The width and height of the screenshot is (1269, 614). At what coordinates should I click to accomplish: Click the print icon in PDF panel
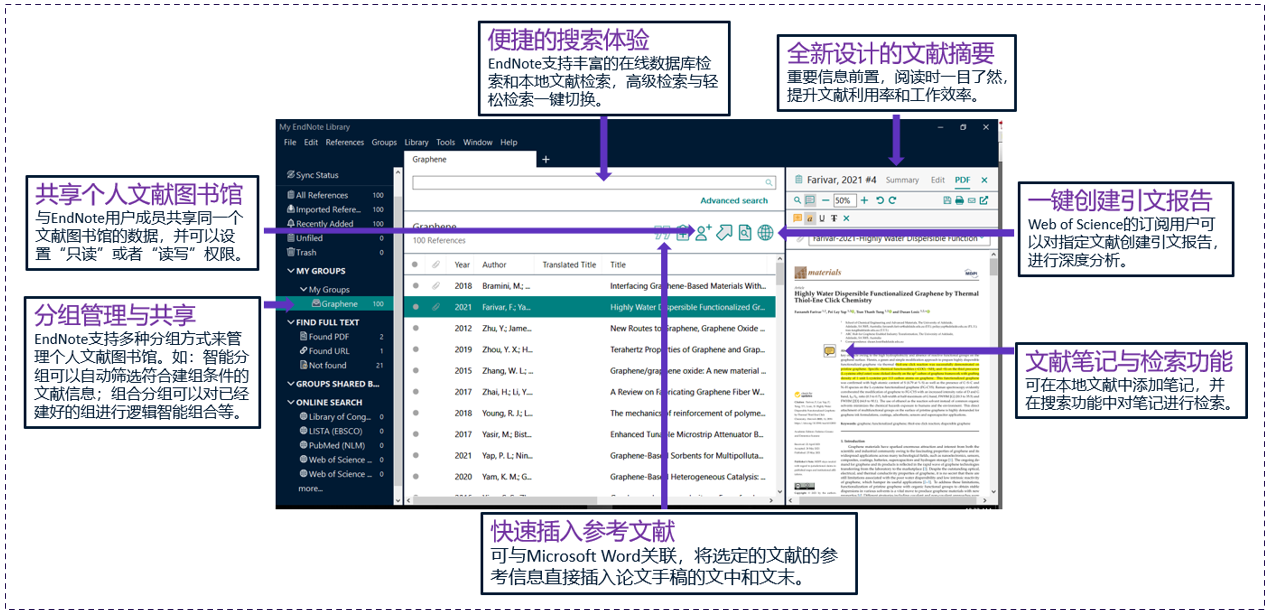tap(958, 200)
